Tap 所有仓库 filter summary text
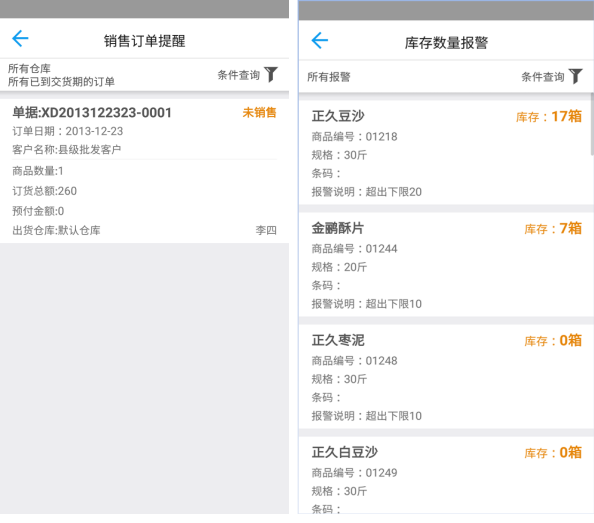594x523 pixels. (29, 69)
